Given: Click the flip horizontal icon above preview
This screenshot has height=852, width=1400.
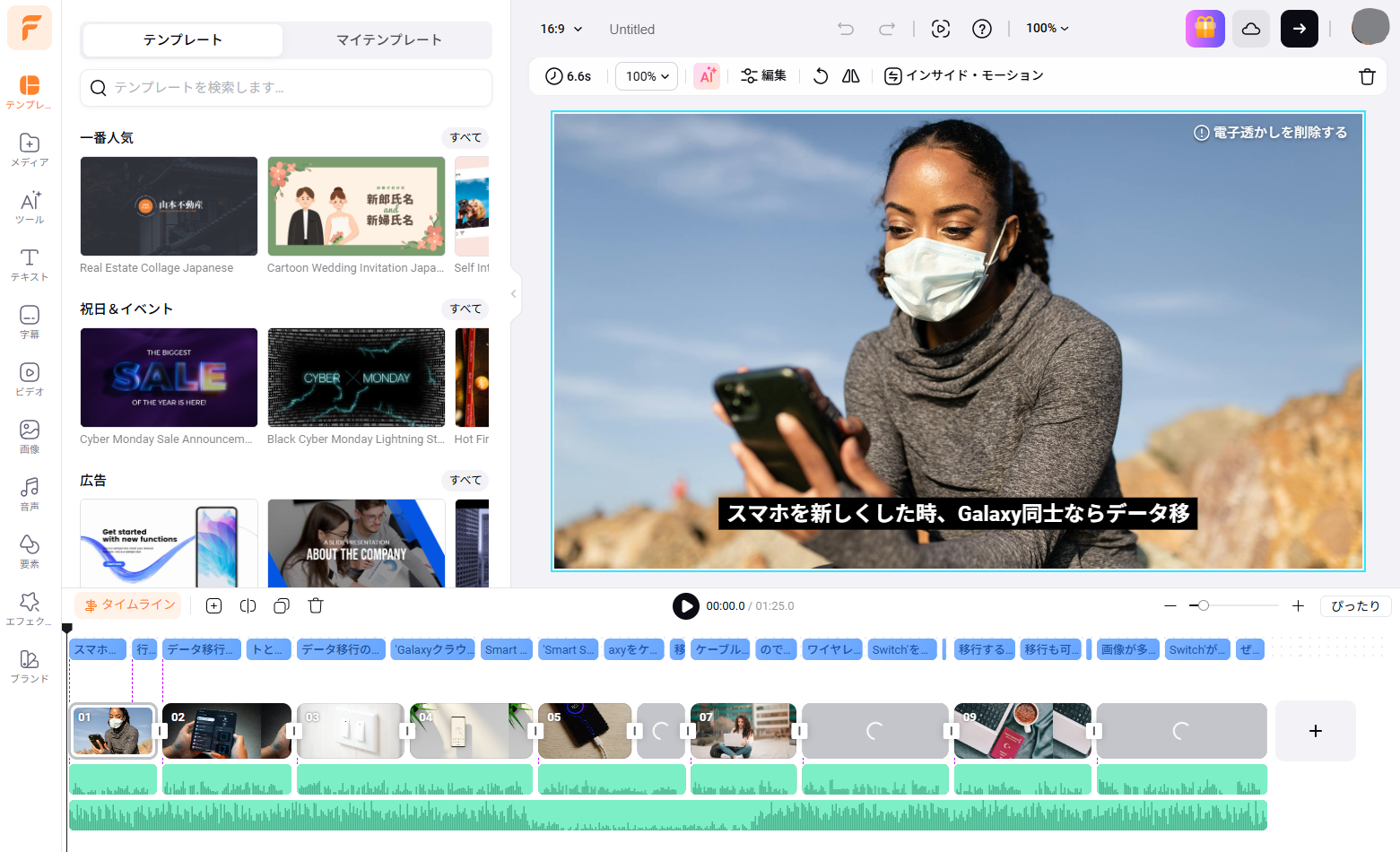Looking at the screenshot, I should (x=851, y=76).
